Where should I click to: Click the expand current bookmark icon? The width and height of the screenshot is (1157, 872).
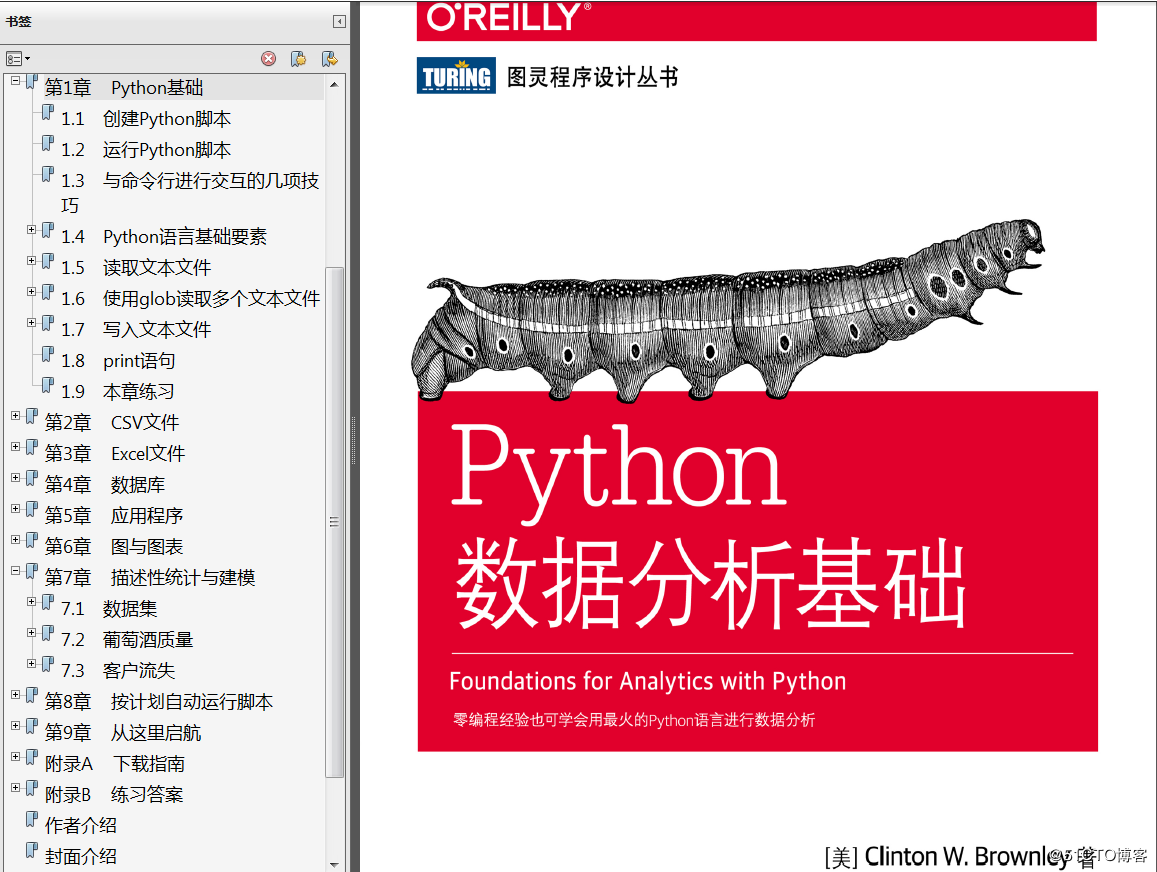tap(330, 59)
